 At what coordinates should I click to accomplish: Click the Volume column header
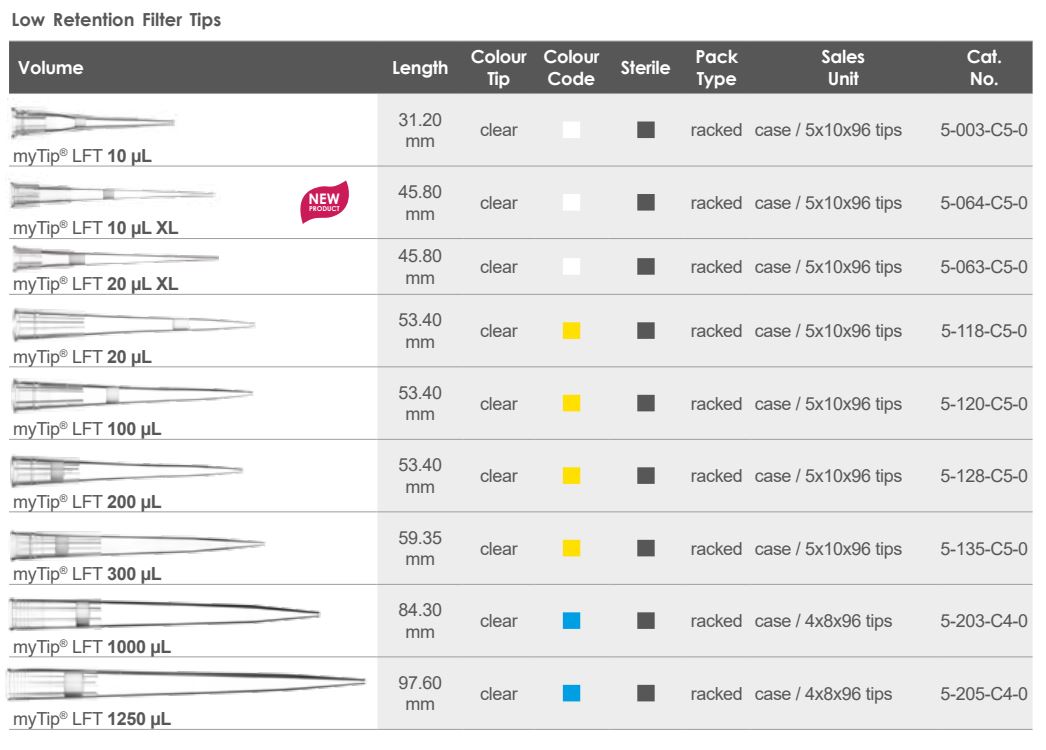point(51,68)
